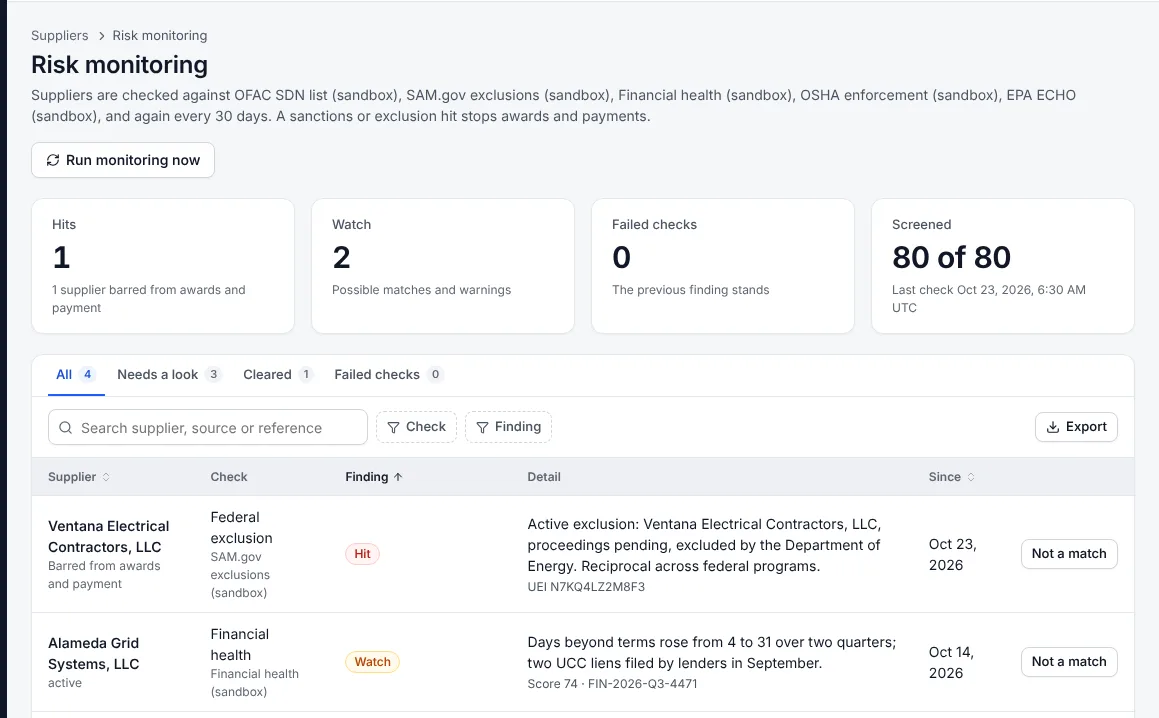This screenshot has height=718, width=1159.
Task: Click Run monitoring now button
Action: (123, 160)
